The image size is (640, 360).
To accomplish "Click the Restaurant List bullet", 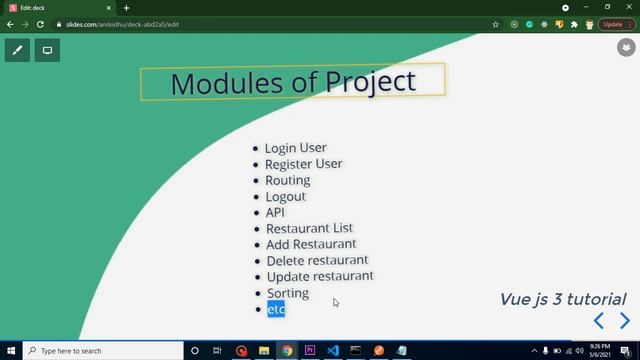I will click(x=309, y=228).
